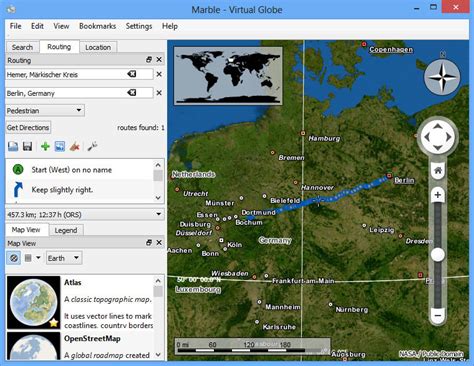Switch to the Location tab
This screenshot has height=366, width=474.
coord(98,47)
